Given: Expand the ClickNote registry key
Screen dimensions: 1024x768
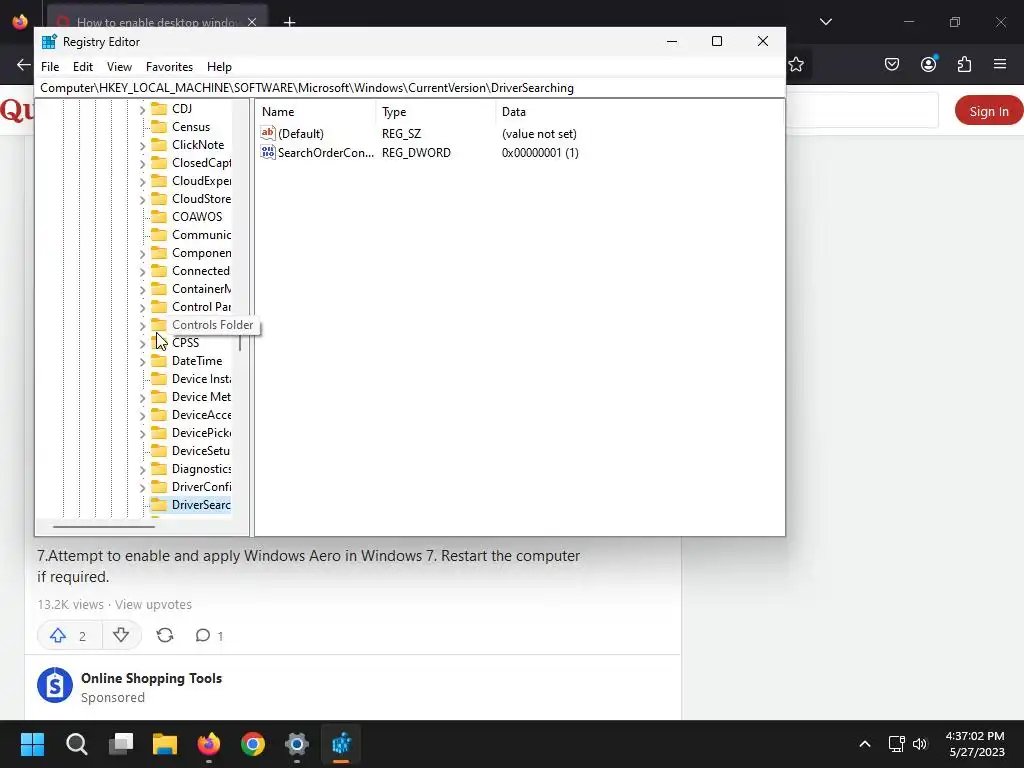Looking at the screenshot, I should click(x=142, y=146).
